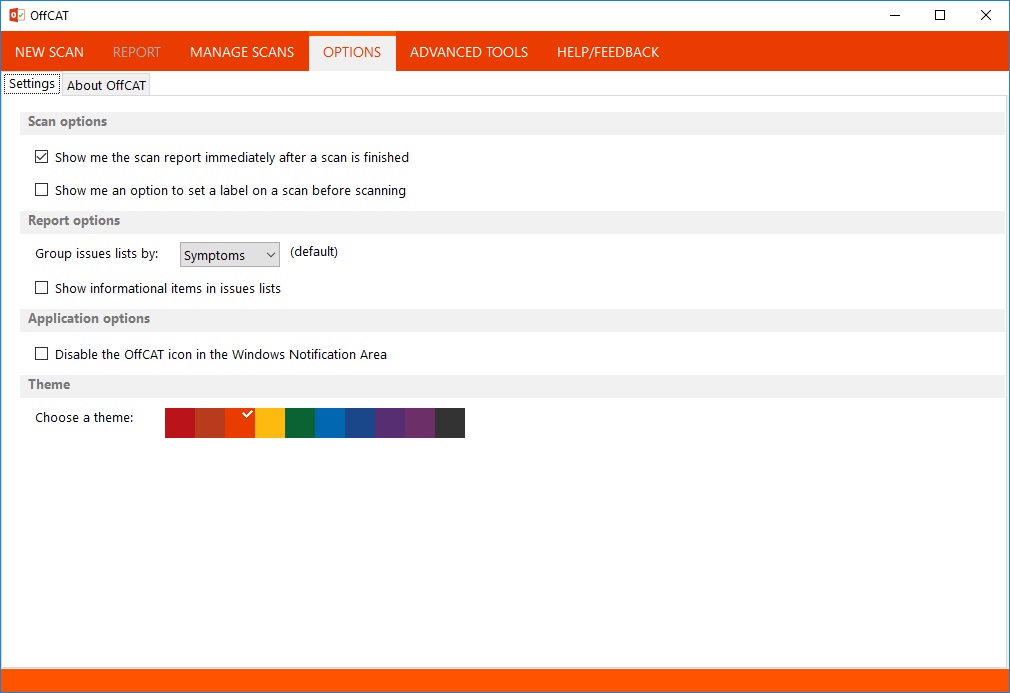Choose the dark gray theme color

point(450,422)
